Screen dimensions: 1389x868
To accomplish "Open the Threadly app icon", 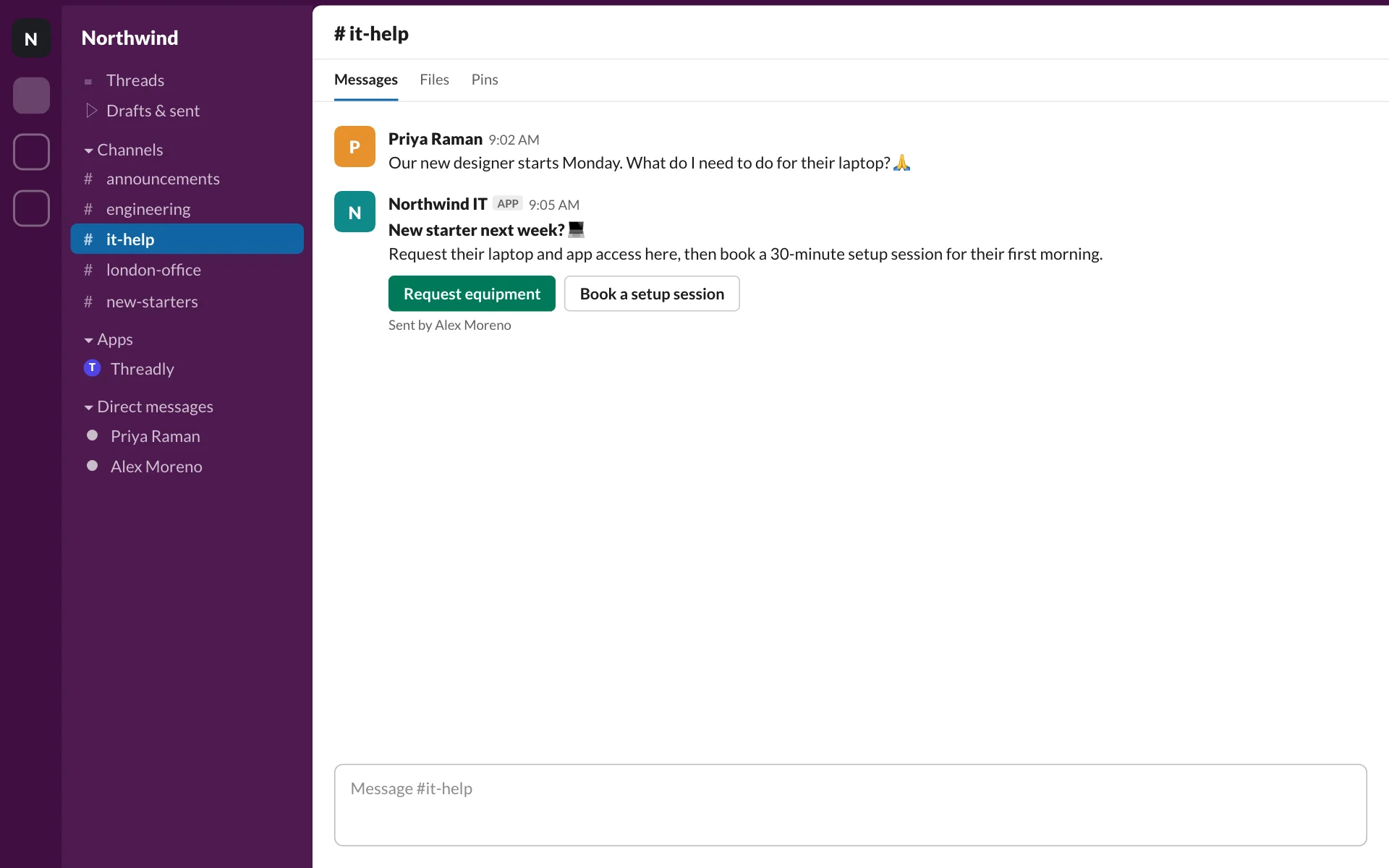I will [x=92, y=368].
